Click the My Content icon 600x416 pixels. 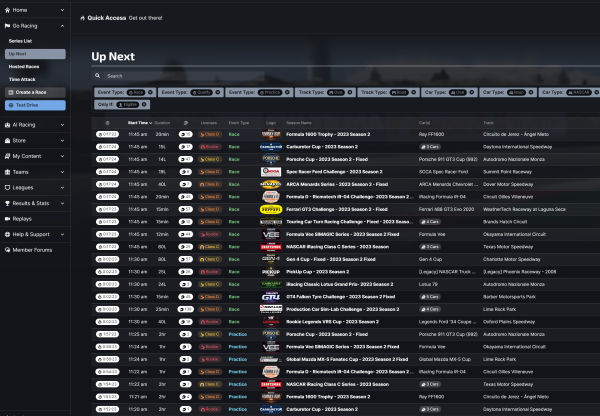pos(7,156)
